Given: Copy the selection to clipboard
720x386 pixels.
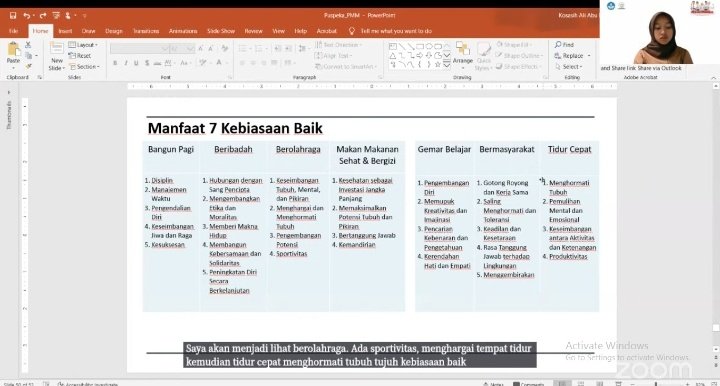Looking at the screenshot, I should 29,56.
